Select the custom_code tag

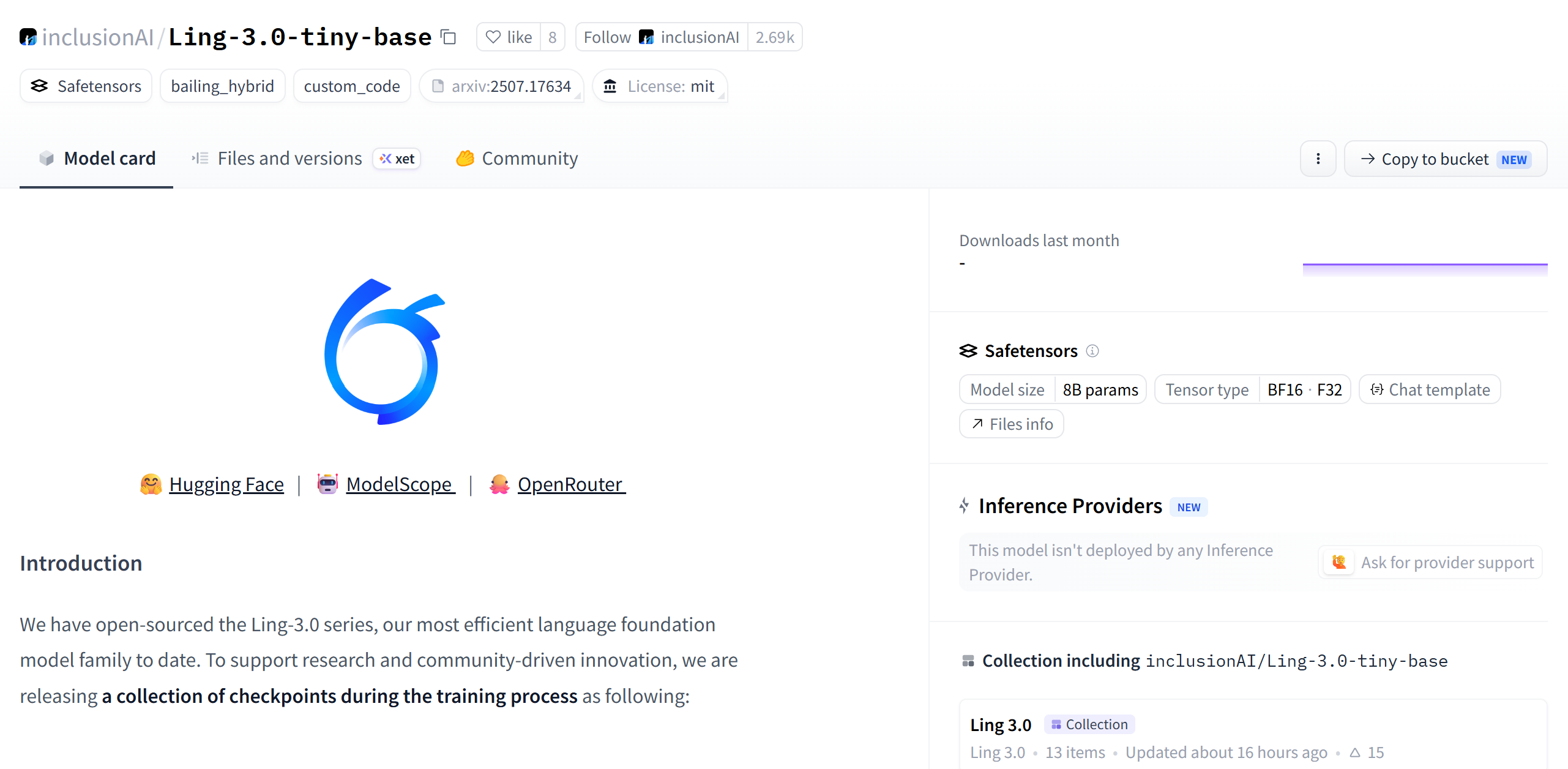pyautogui.click(x=352, y=86)
